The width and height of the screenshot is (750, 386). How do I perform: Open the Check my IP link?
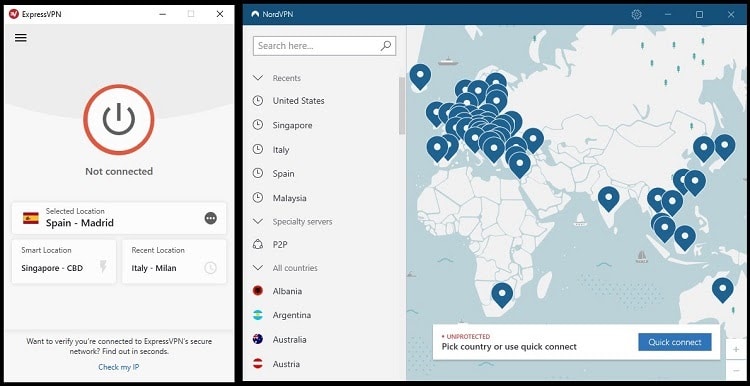pyautogui.click(x=119, y=367)
